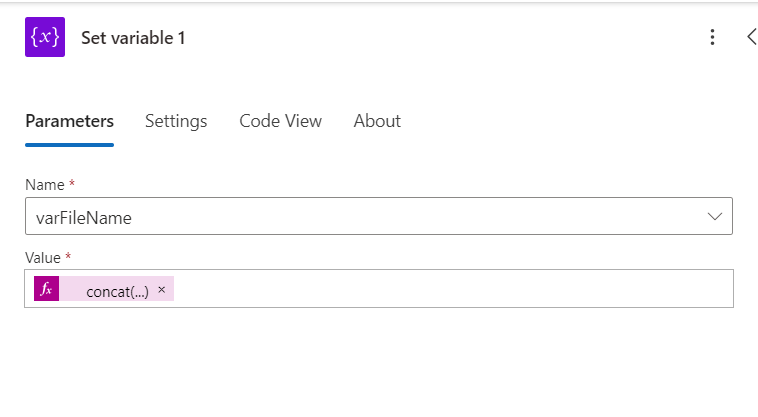This screenshot has height=417, width=758.
Task: Click the red asterisk beside Value
Action: (x=69, y=257)
